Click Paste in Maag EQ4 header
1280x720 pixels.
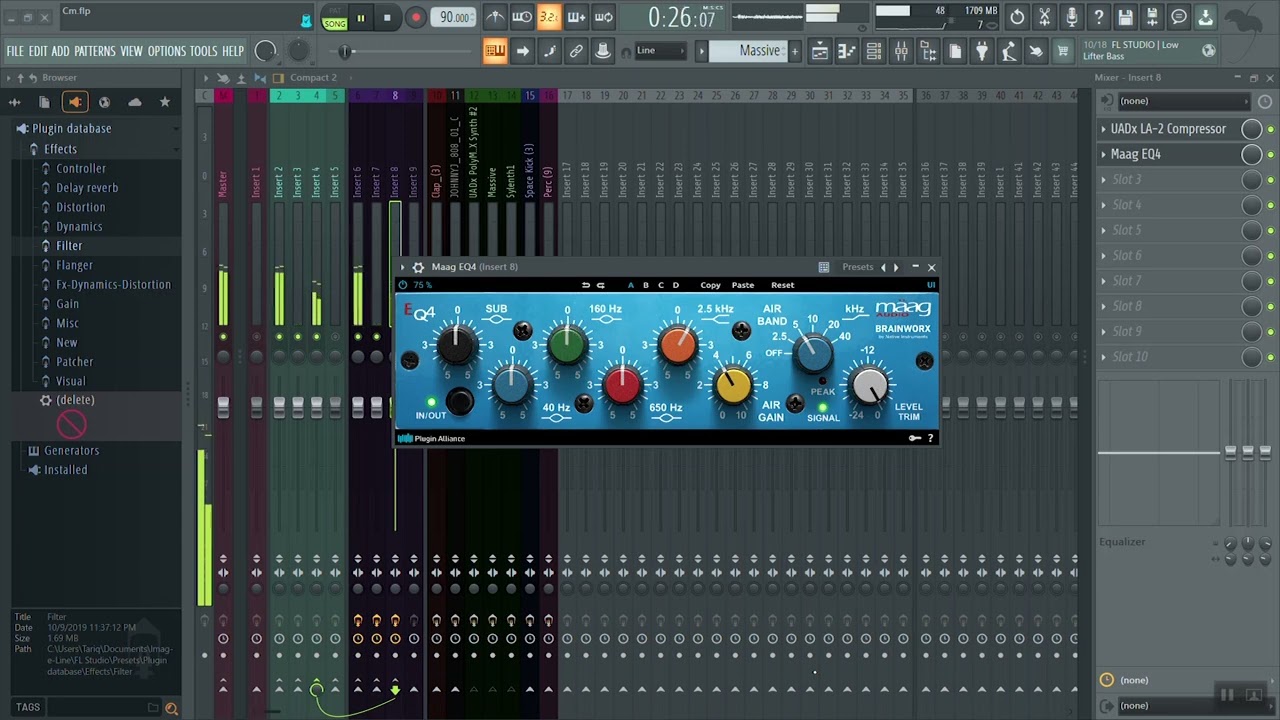(x=743, y=285)
